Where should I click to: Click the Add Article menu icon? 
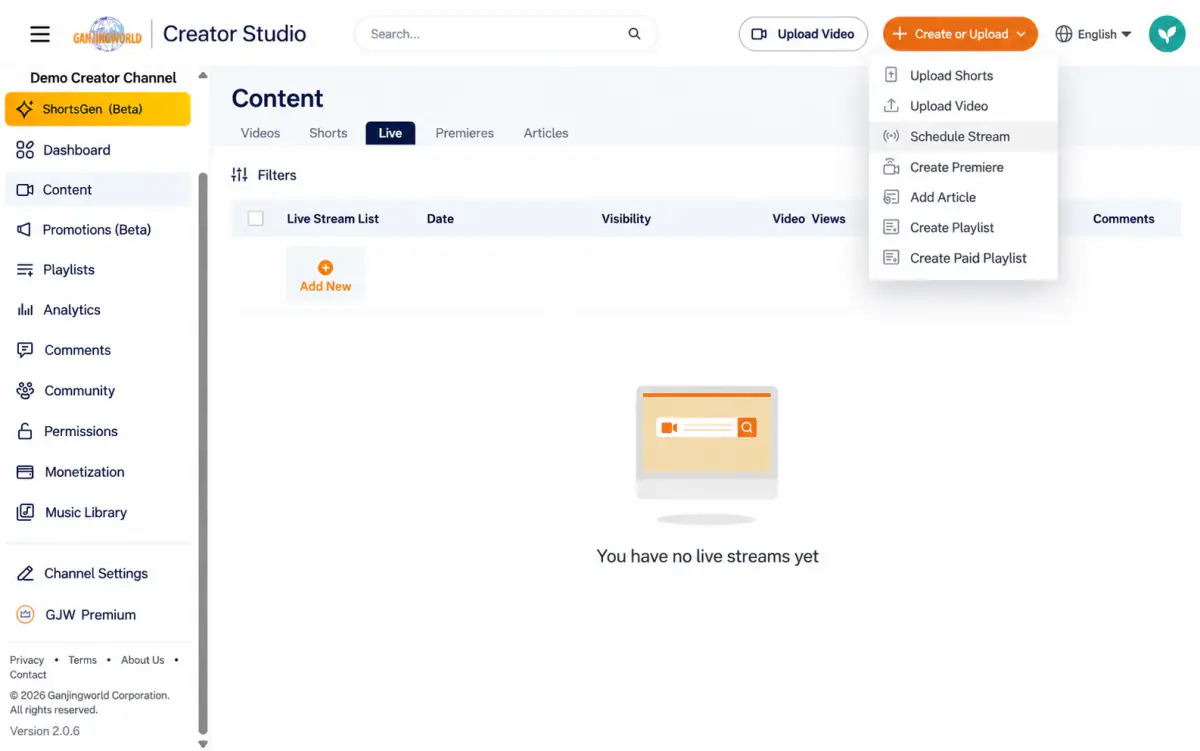891,198
